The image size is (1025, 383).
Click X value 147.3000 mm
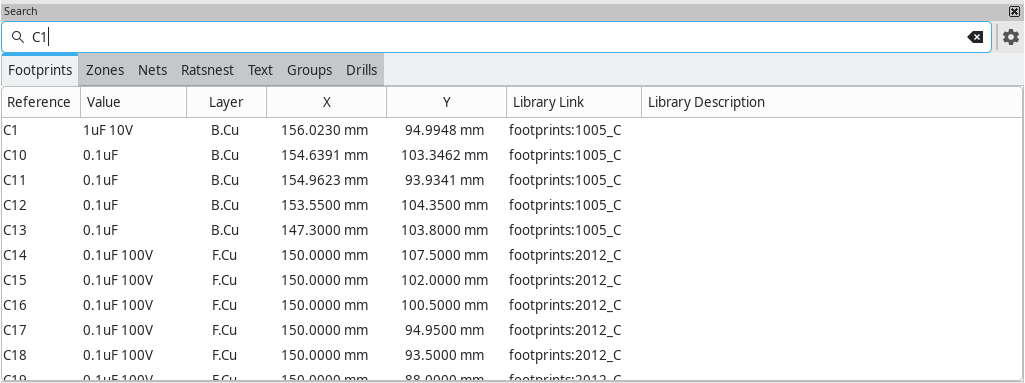(x=324, y=230)
